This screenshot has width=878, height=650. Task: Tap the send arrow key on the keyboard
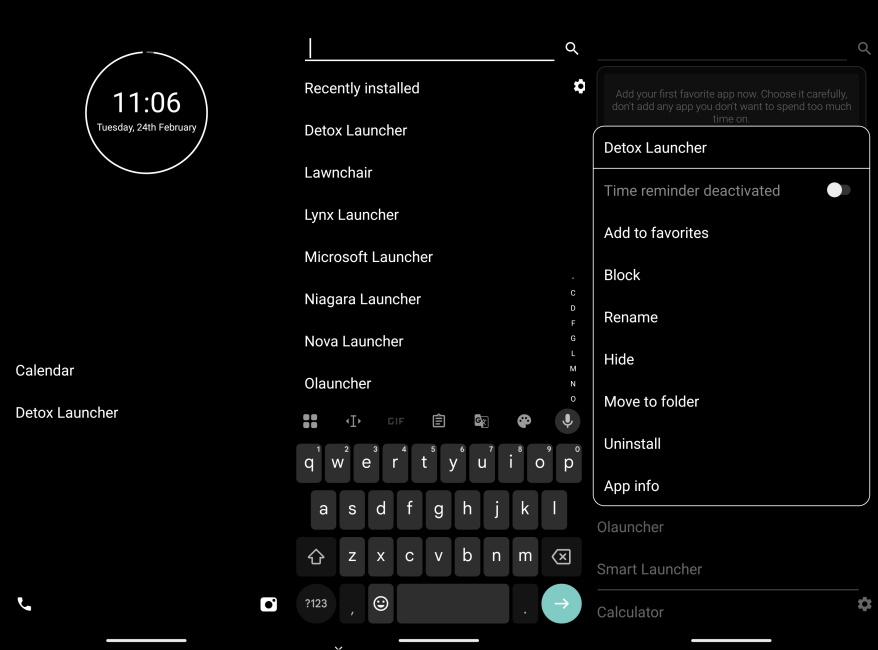pos(561,603)
